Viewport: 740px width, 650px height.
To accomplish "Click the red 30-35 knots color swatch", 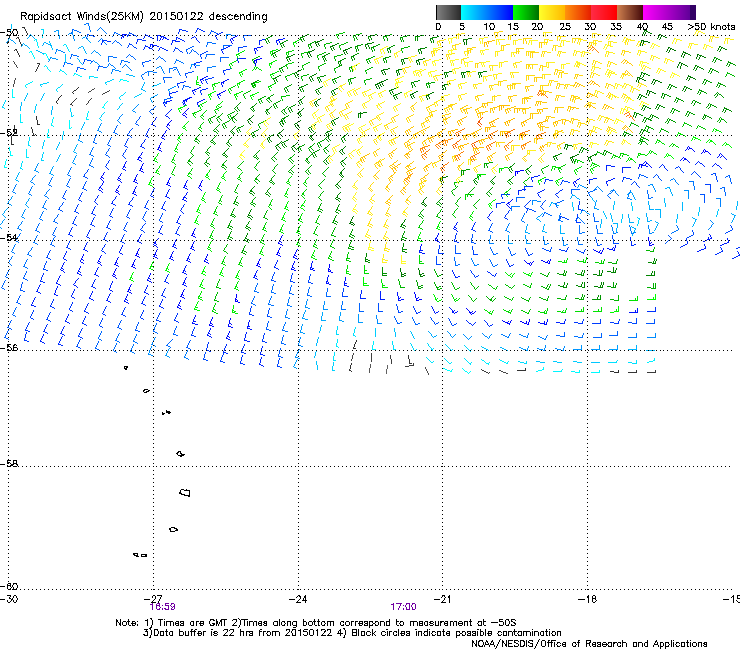I will (x=604, y=12).
